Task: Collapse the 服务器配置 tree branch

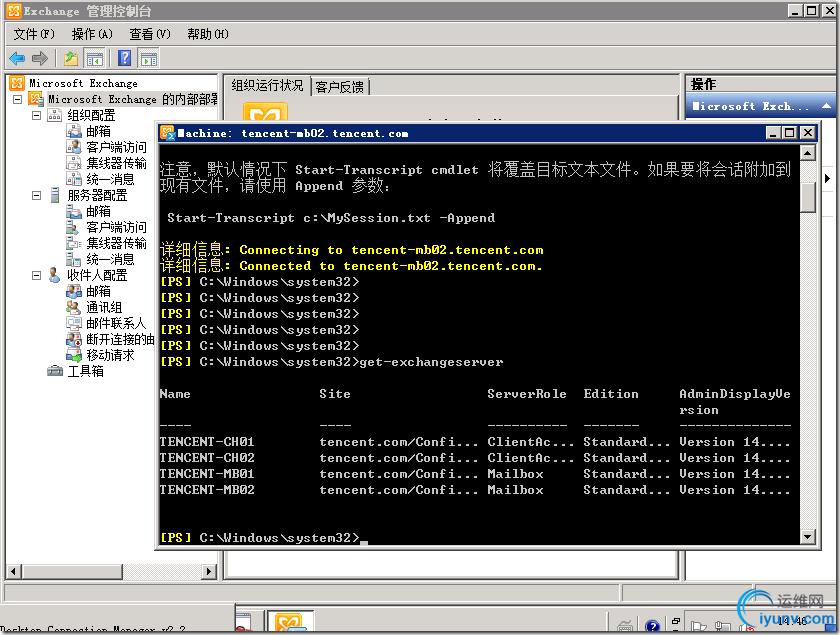Action: click(x=36, y=196)
